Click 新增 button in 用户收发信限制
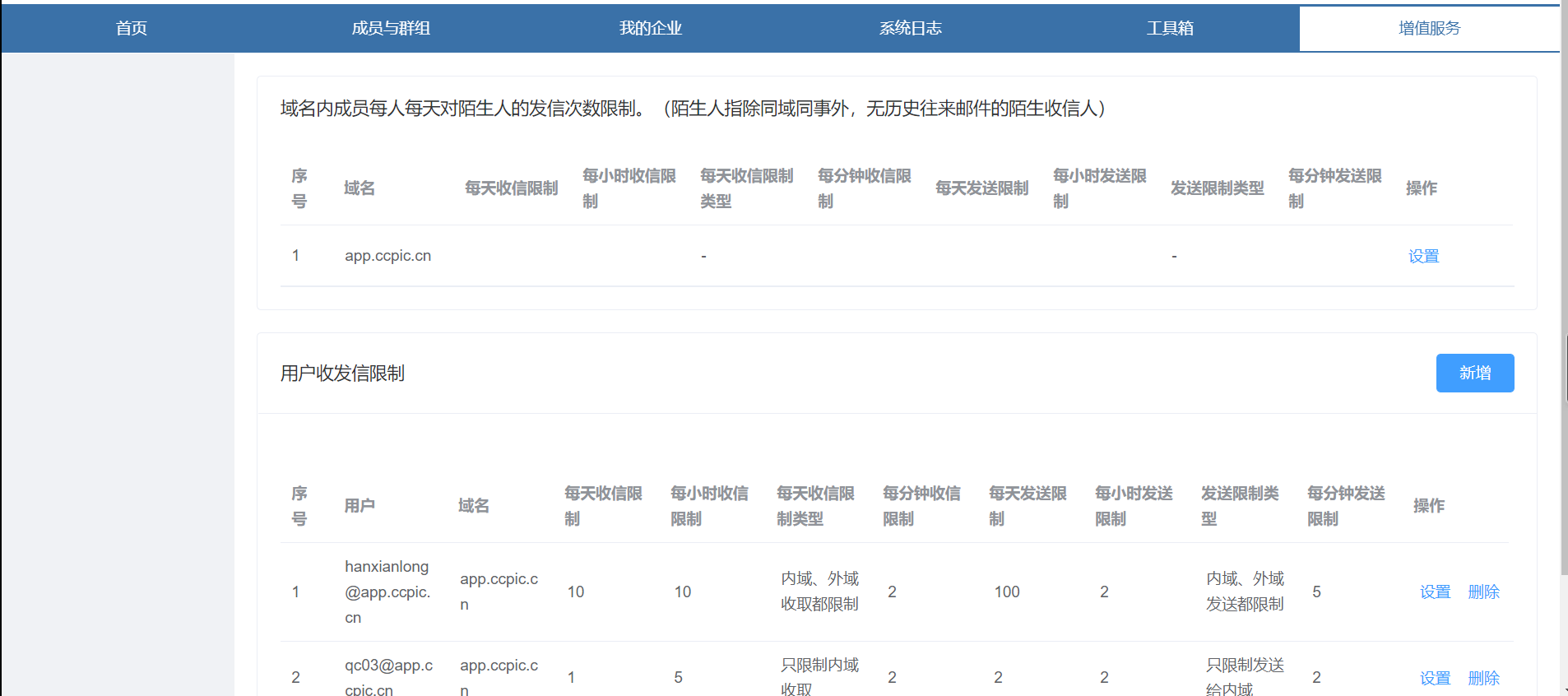This screenshot has width=1568, height=696. (x=1475, y=373)
